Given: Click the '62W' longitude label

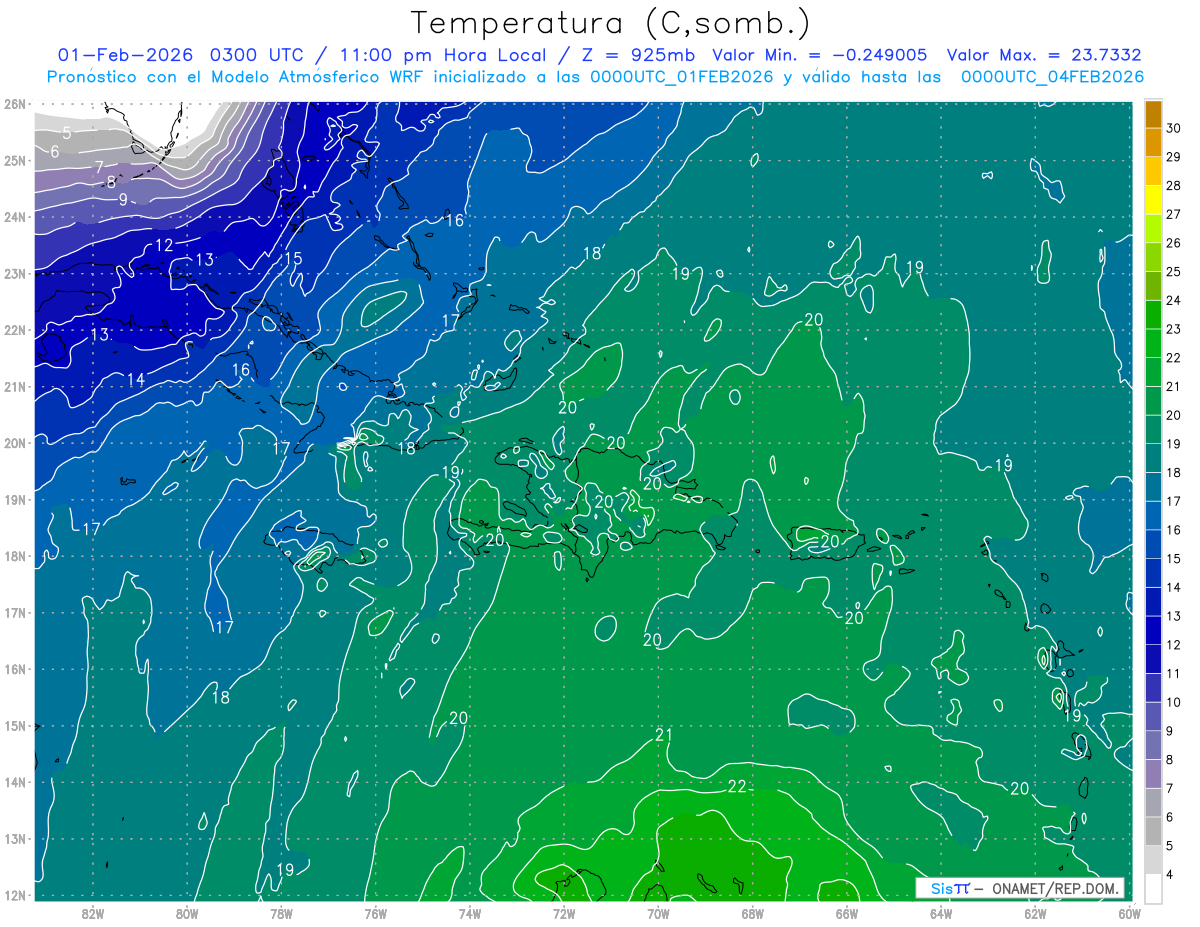Looking at the screenshot, I should pyautogui.click(x=1035, y=913).
